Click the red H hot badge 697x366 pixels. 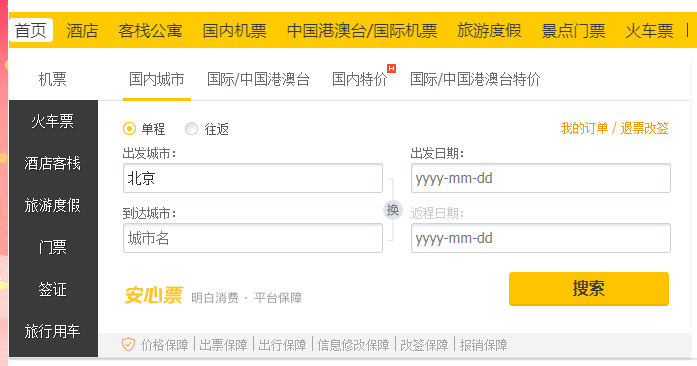point(391,68)
